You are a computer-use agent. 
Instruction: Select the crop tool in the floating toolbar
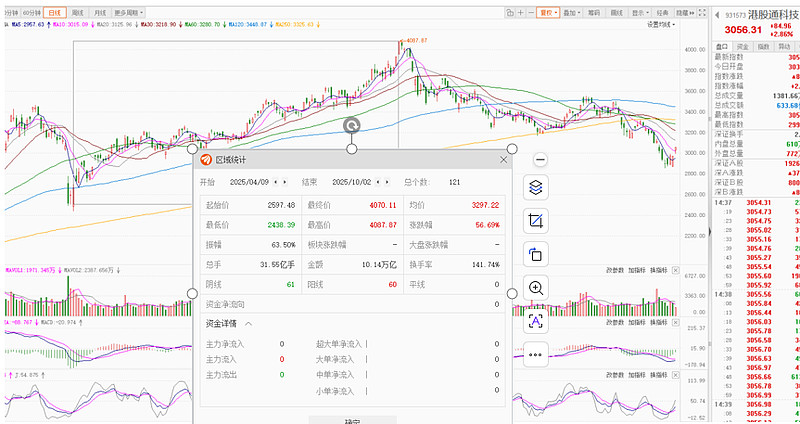(x=536, y=221)
